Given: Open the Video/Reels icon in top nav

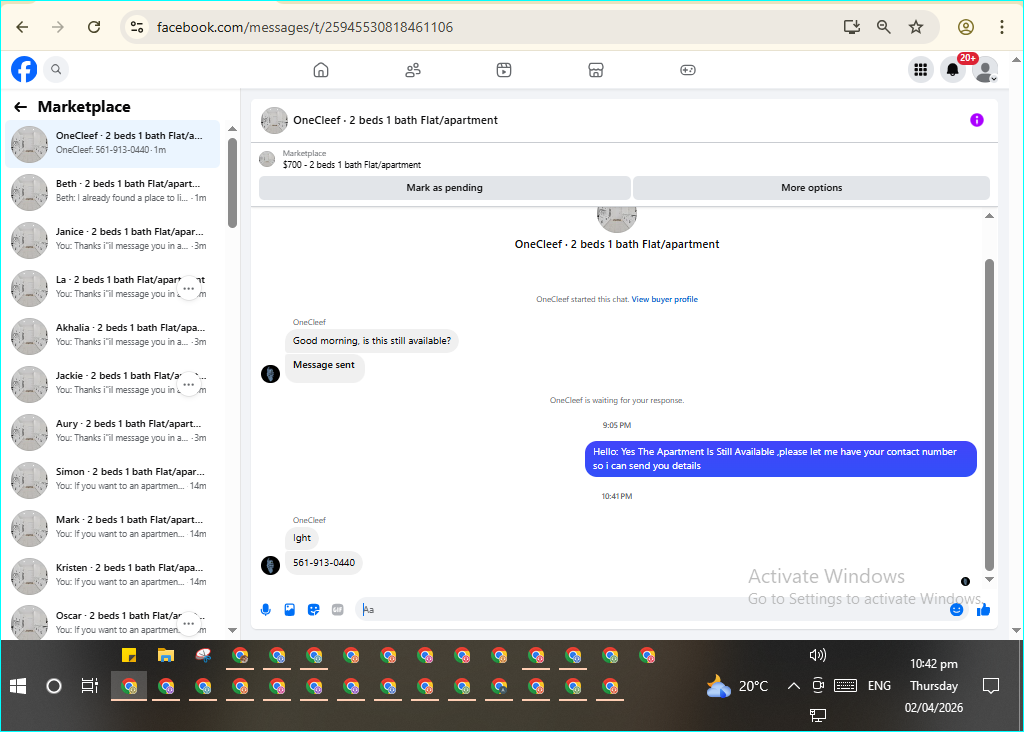Looking at the screenshot, I should [x=504, y=70].
